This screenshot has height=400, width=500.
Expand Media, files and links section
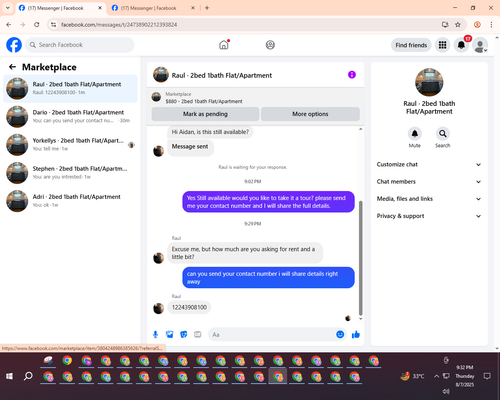click(x=429, y=199)
